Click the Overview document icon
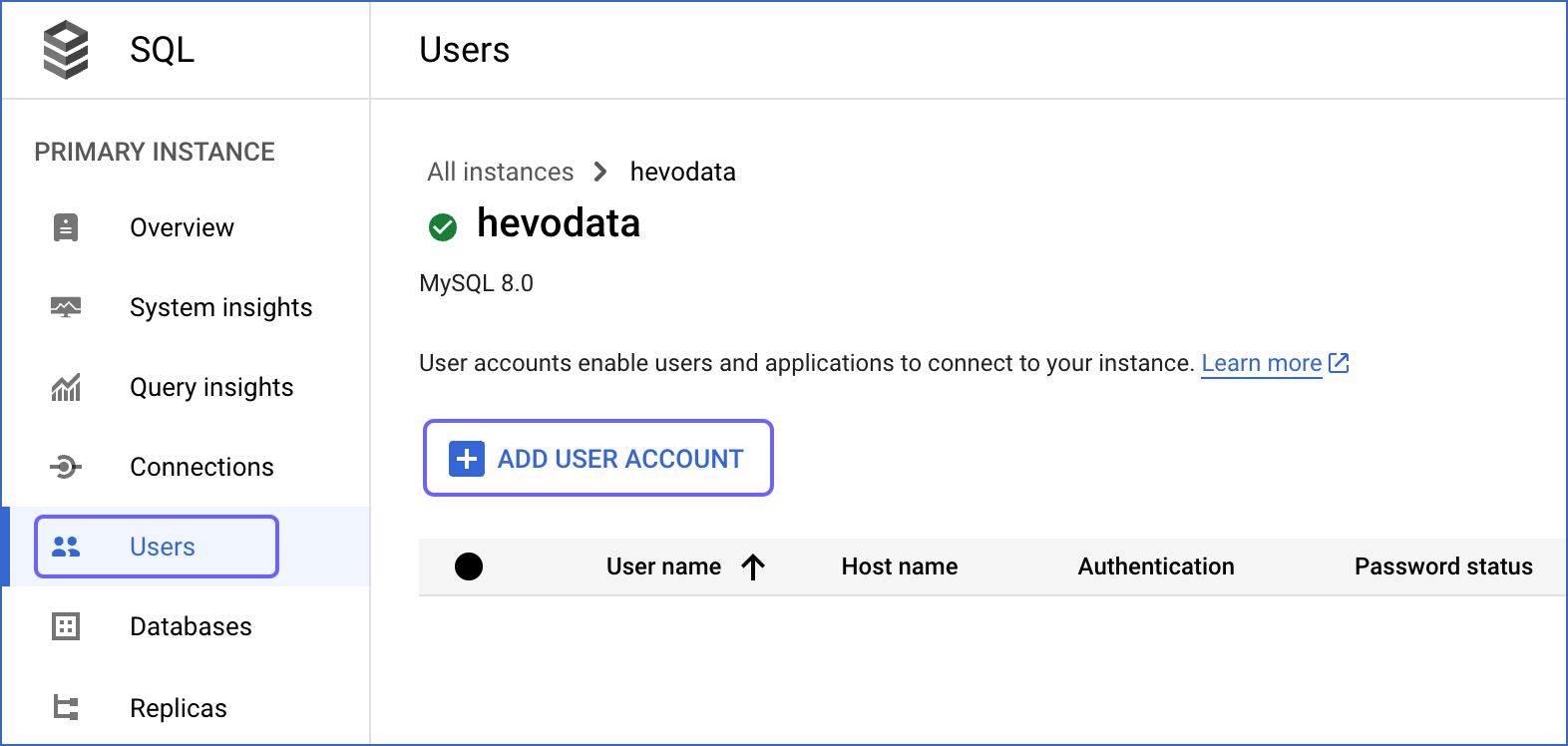 pyautogui.click(x=66, y=227)
